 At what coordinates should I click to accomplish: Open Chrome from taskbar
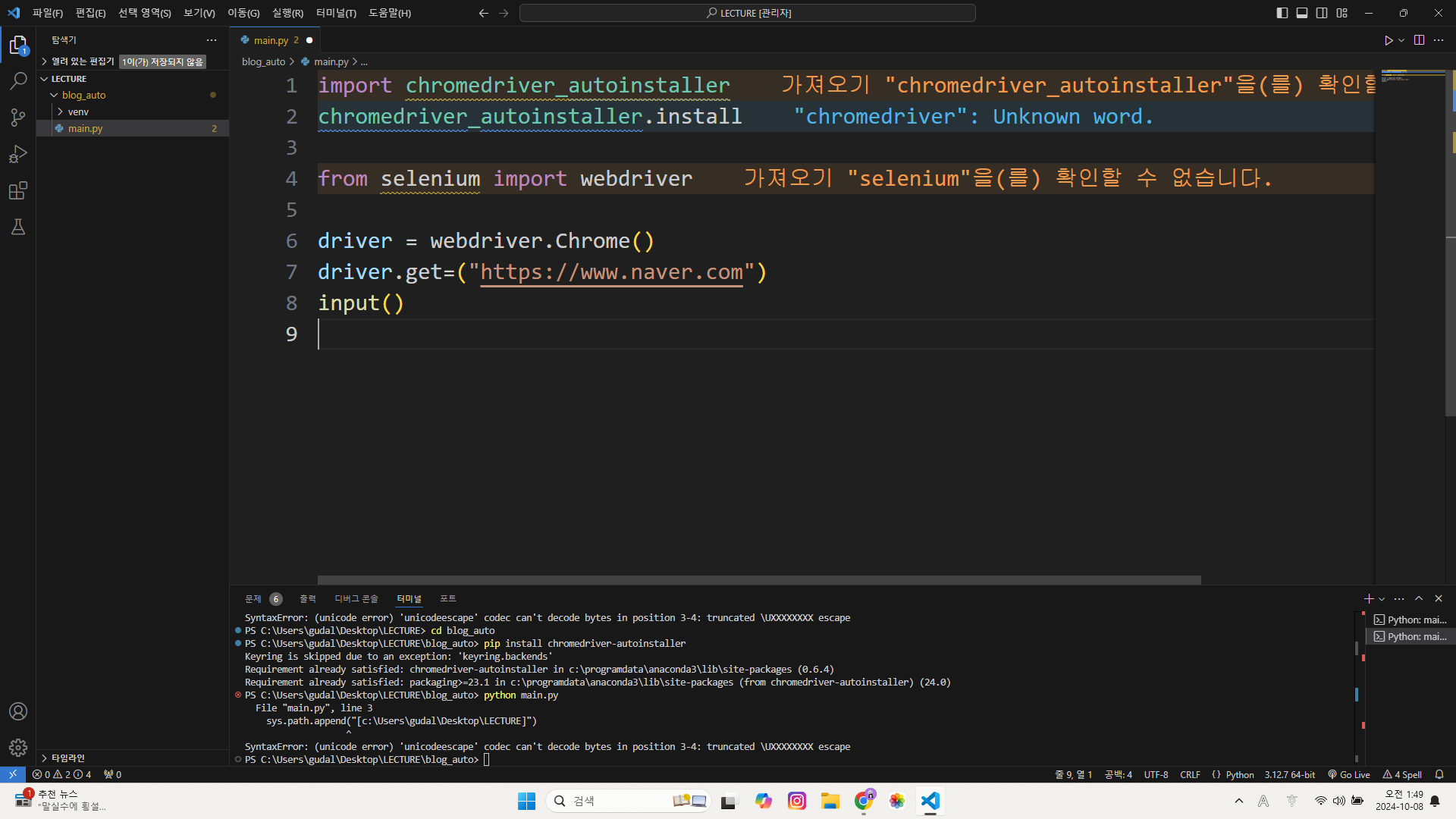(864, 801)
